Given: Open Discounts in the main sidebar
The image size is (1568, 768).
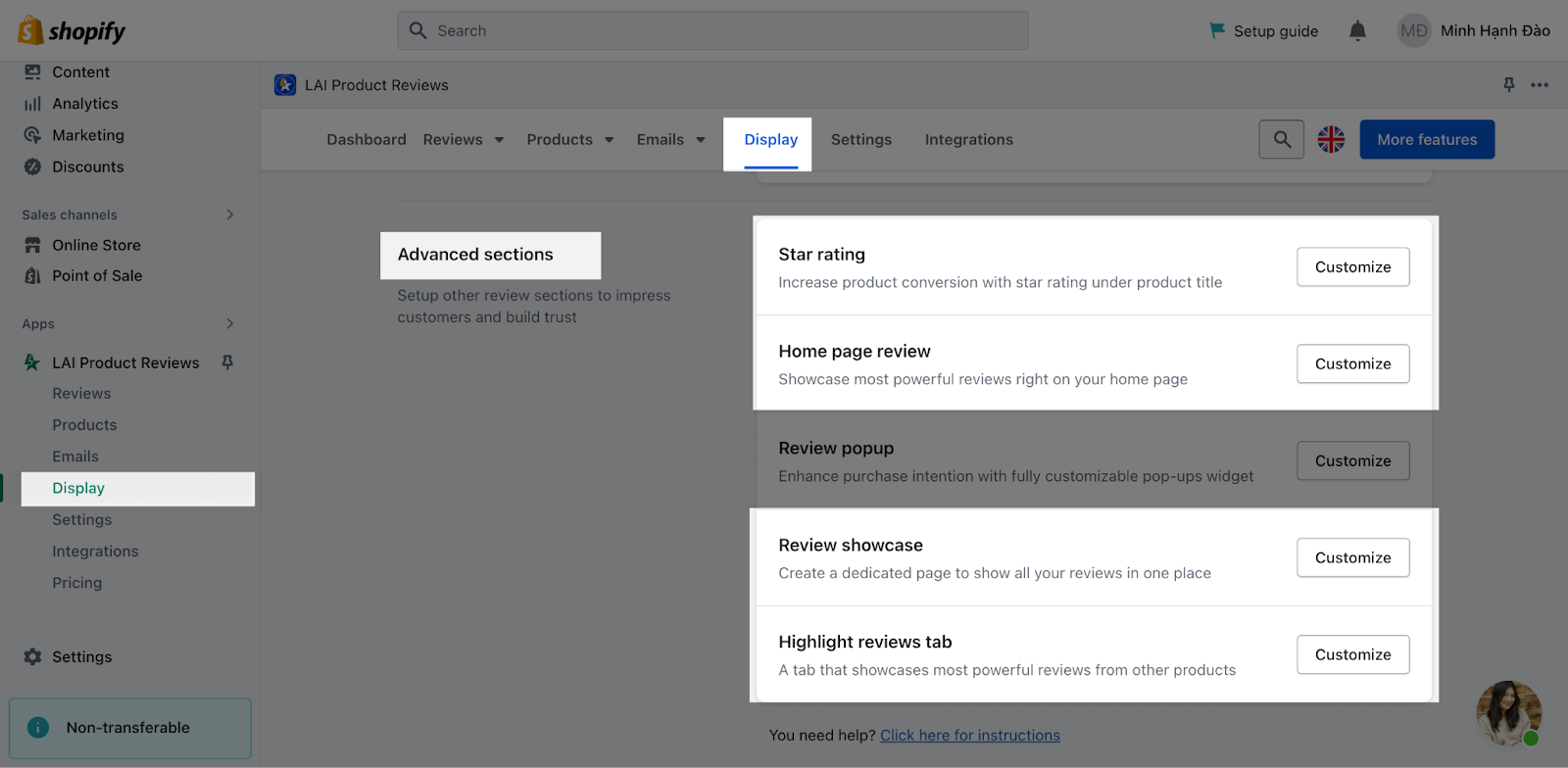Looking at the screenshot, I should pyautogui.click(x=88, y=167).
